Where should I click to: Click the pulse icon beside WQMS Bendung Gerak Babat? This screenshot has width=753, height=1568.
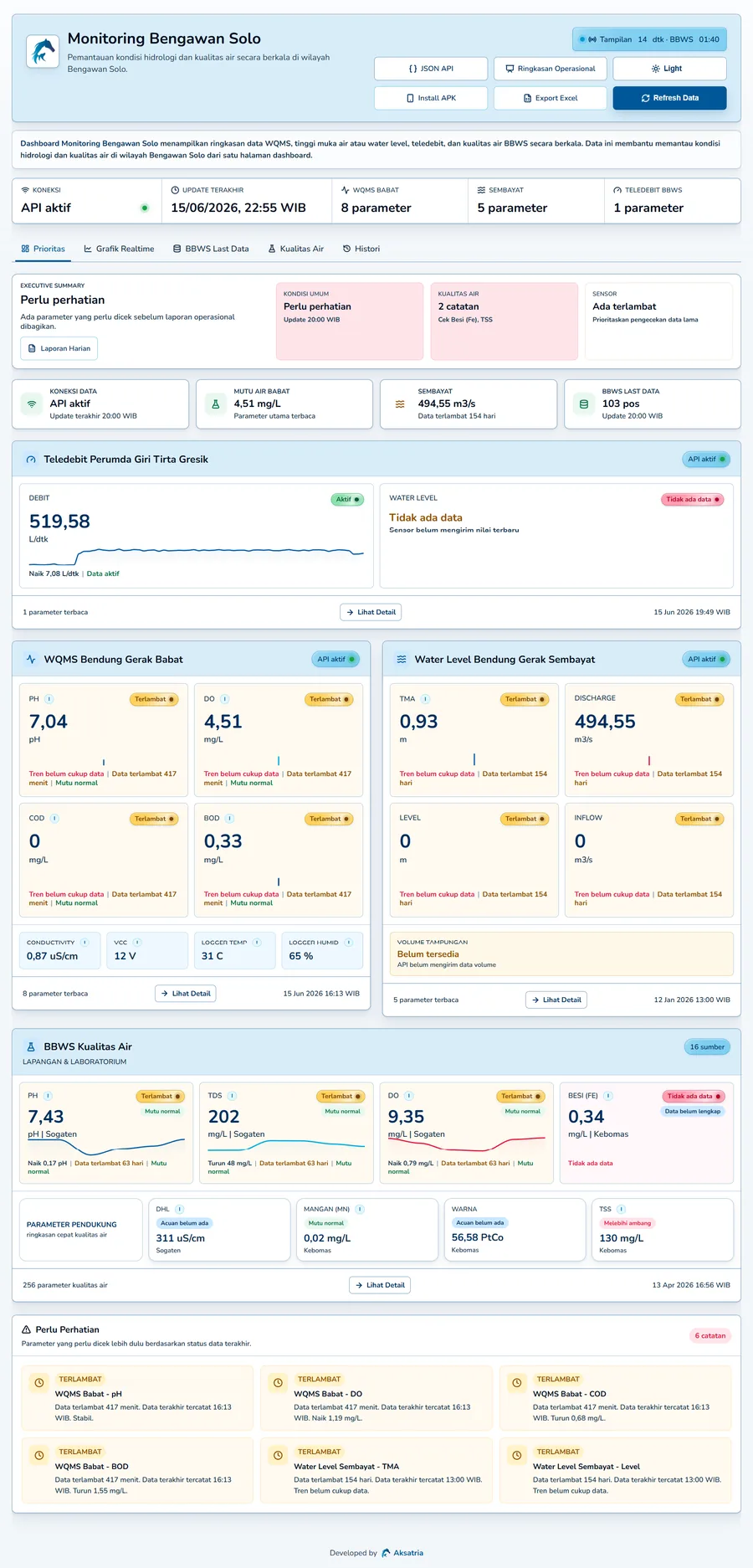click(x=31, y=660)
